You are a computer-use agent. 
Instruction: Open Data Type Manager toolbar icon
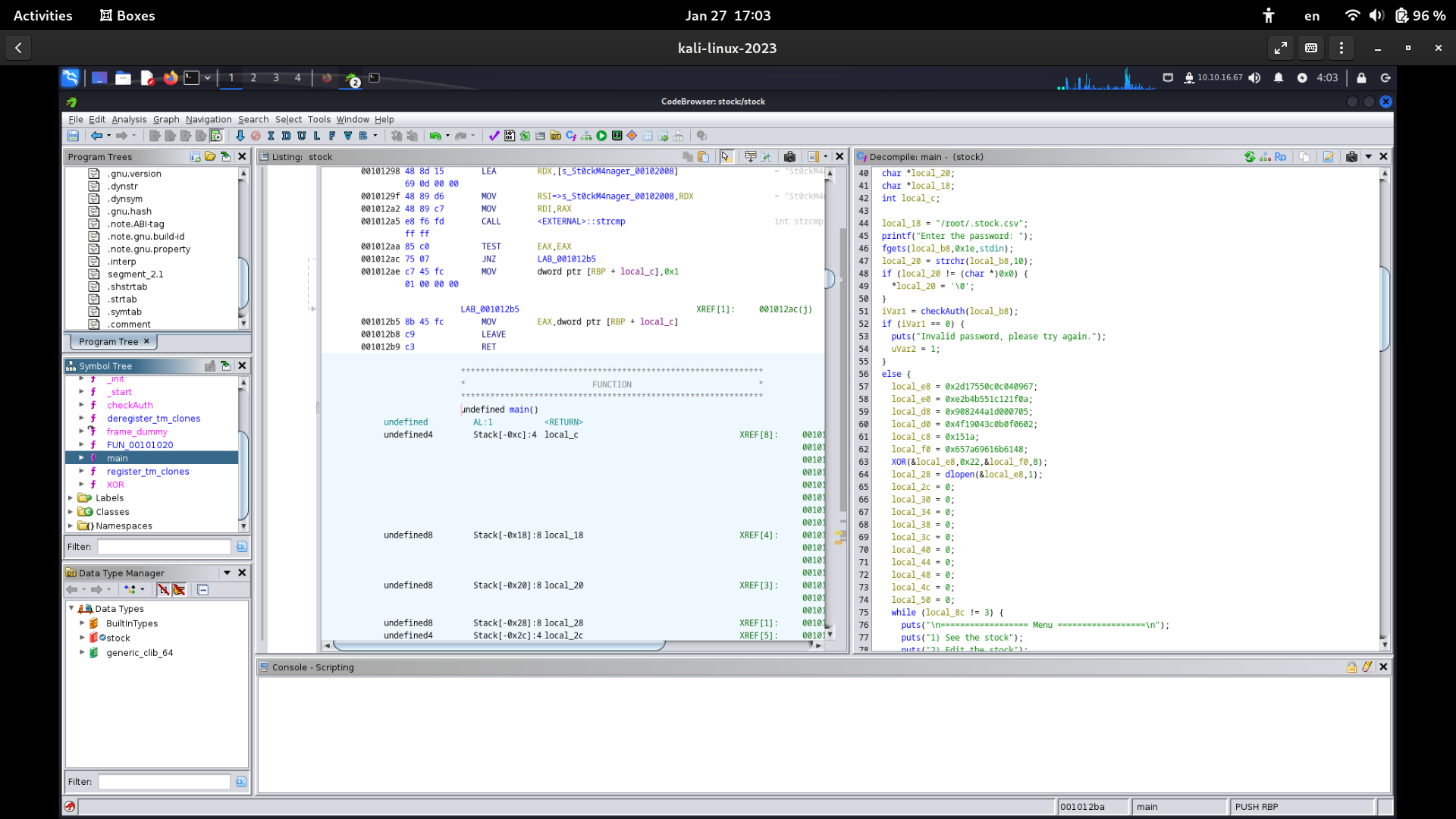coord(555,136)
